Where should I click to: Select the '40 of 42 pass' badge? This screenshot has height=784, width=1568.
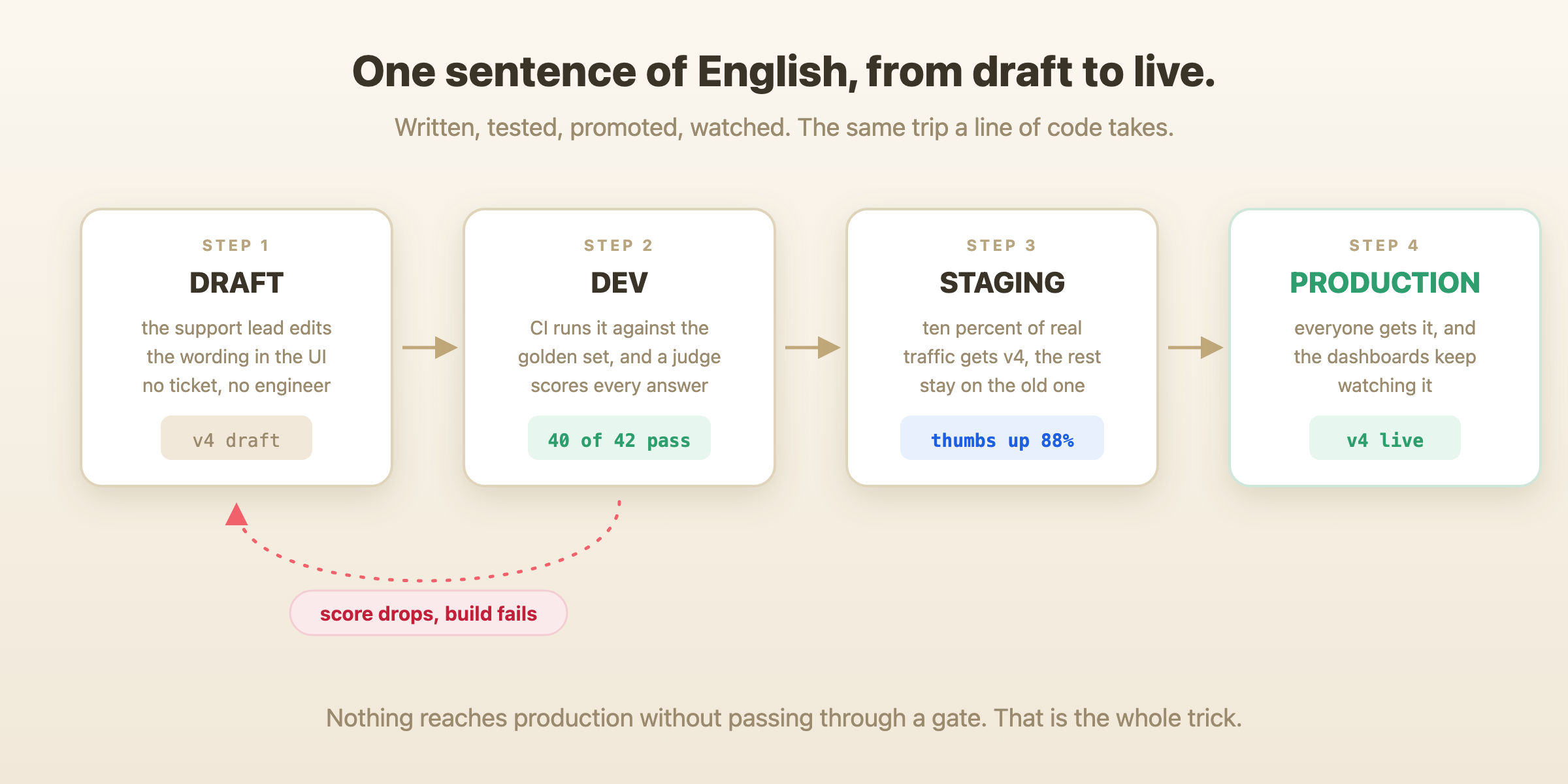click(619, 438)
